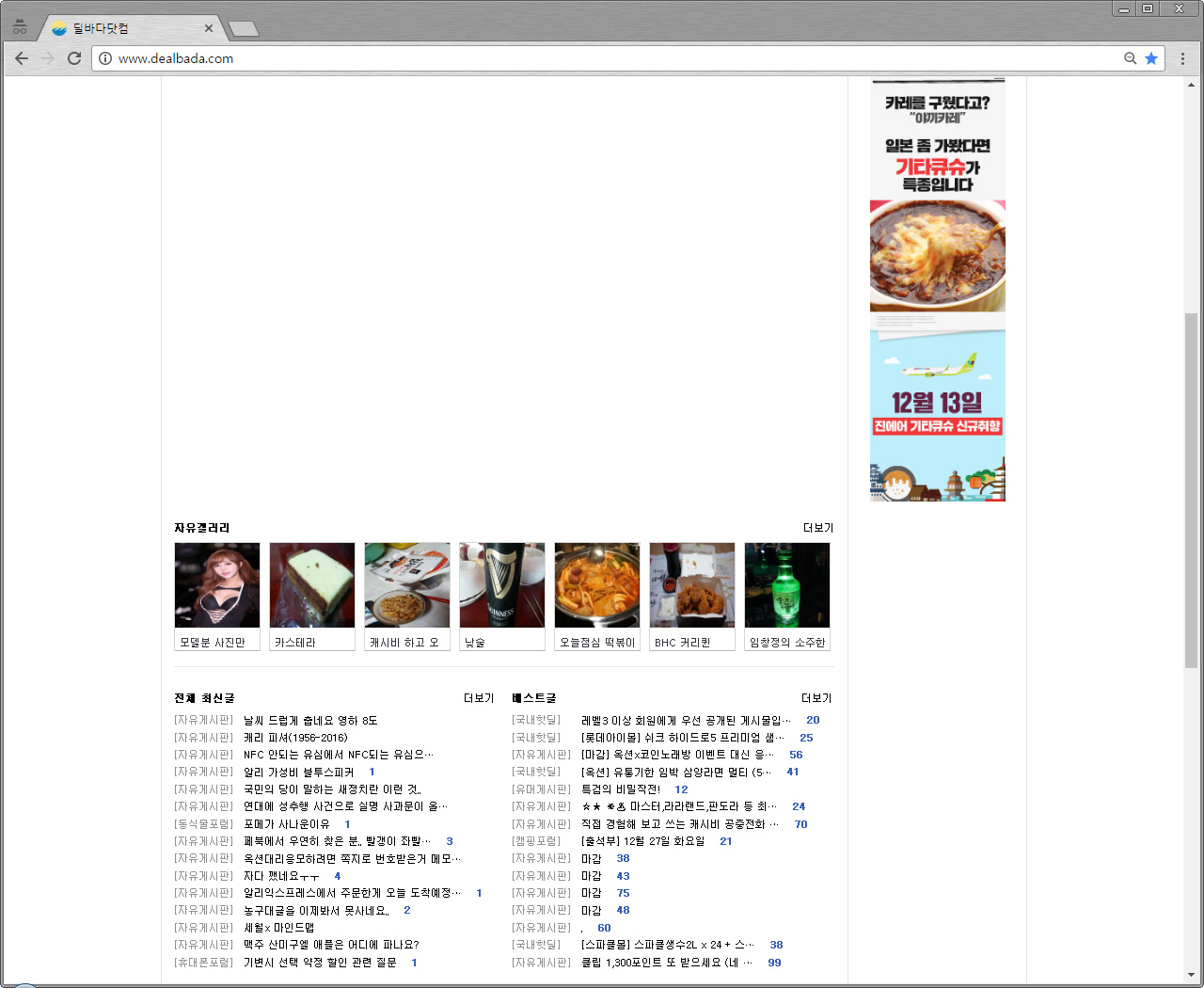Expand 전체 최신글 with its 더보기 link
Viewport: 1204px width, 988px height.
coord(478,698)
